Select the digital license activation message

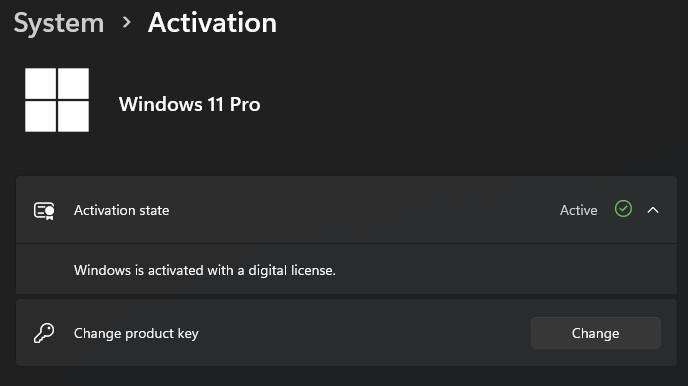(x=204, y=270)
